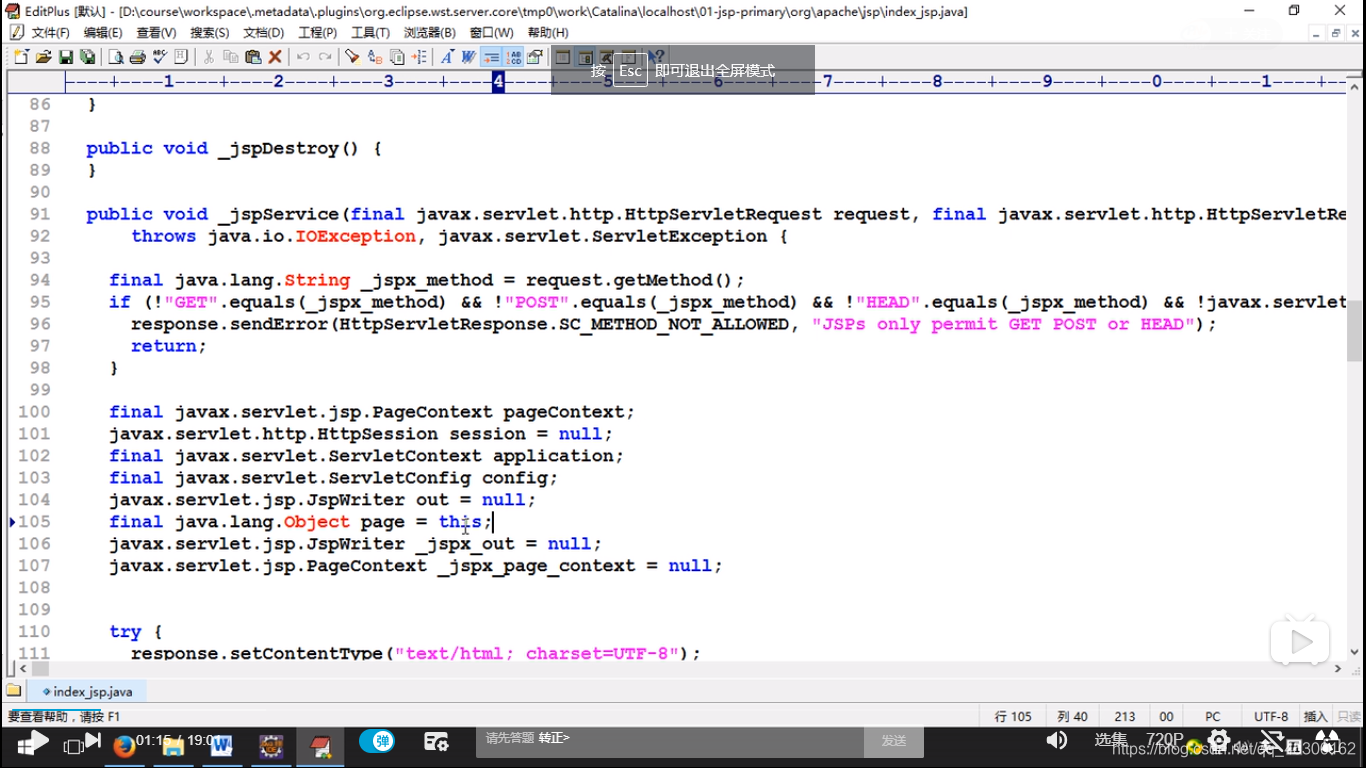
Task: Click the Redo arrow icon
Action: [325, 57]
